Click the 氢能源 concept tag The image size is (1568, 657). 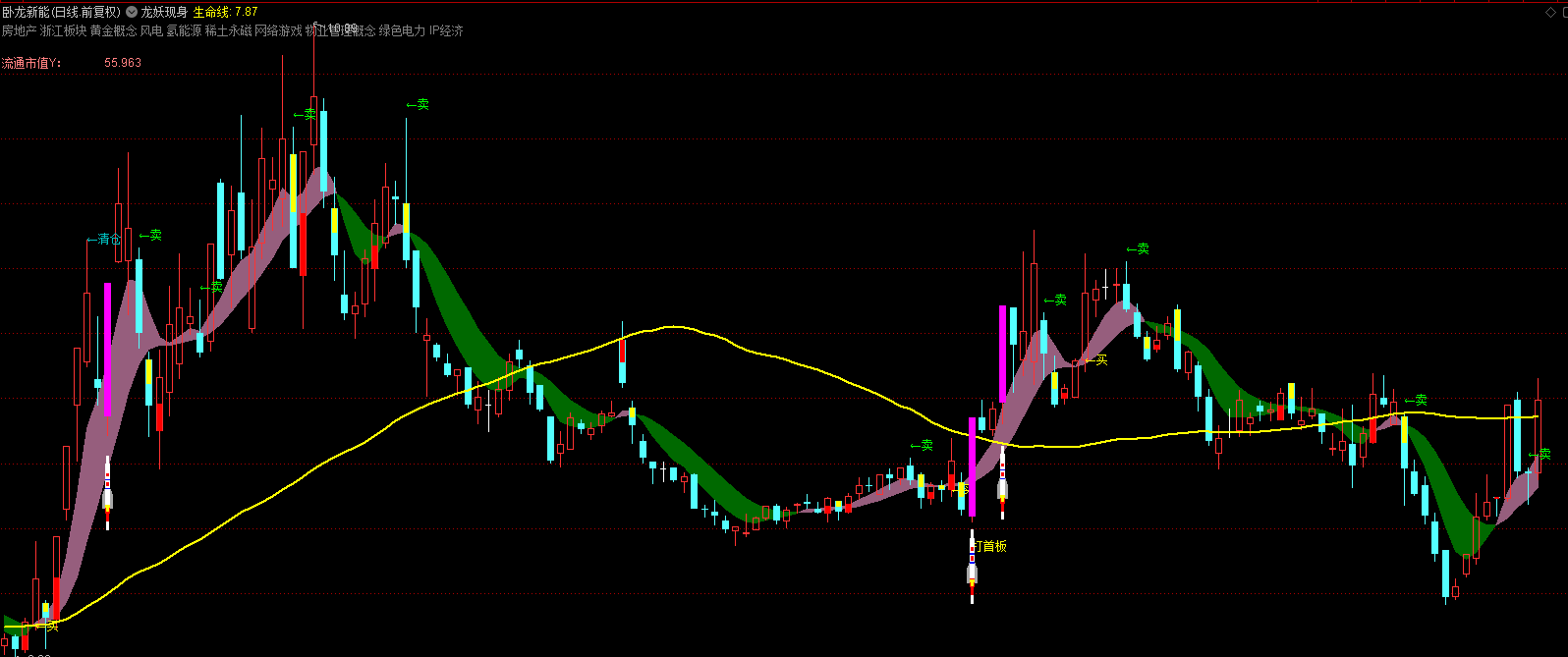(x=184, y=31)
